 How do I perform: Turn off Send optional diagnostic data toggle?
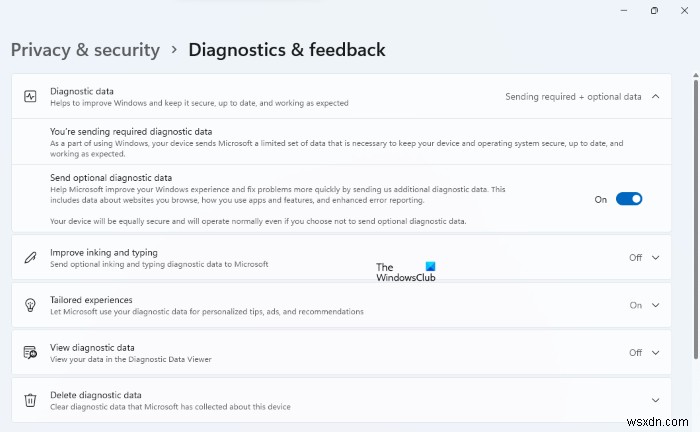(x=629, y=199)
